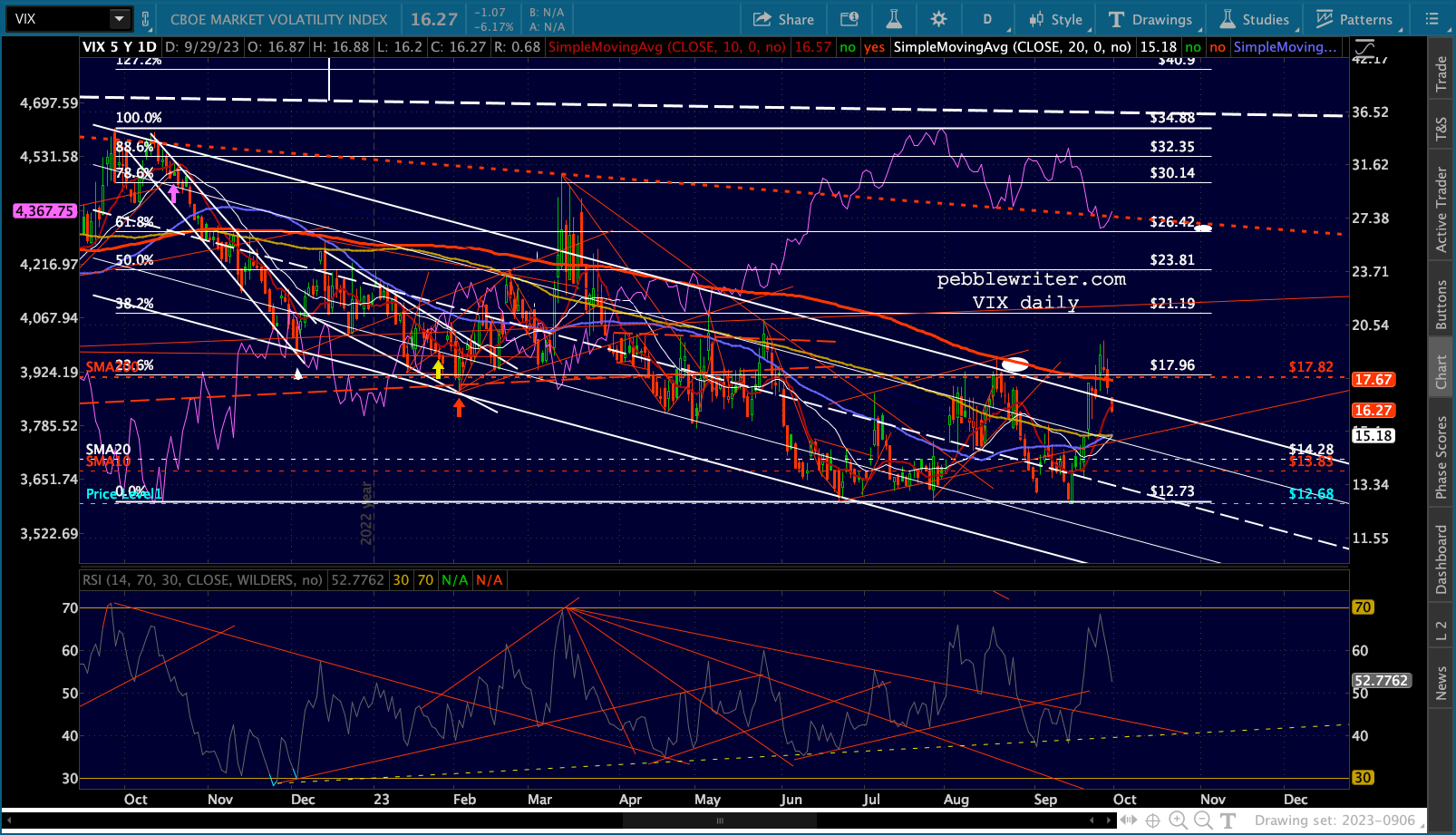Open the gear chart settings icon
Image resolution: width=1456 pixels, height=835 pixels.
click(938, 19)
